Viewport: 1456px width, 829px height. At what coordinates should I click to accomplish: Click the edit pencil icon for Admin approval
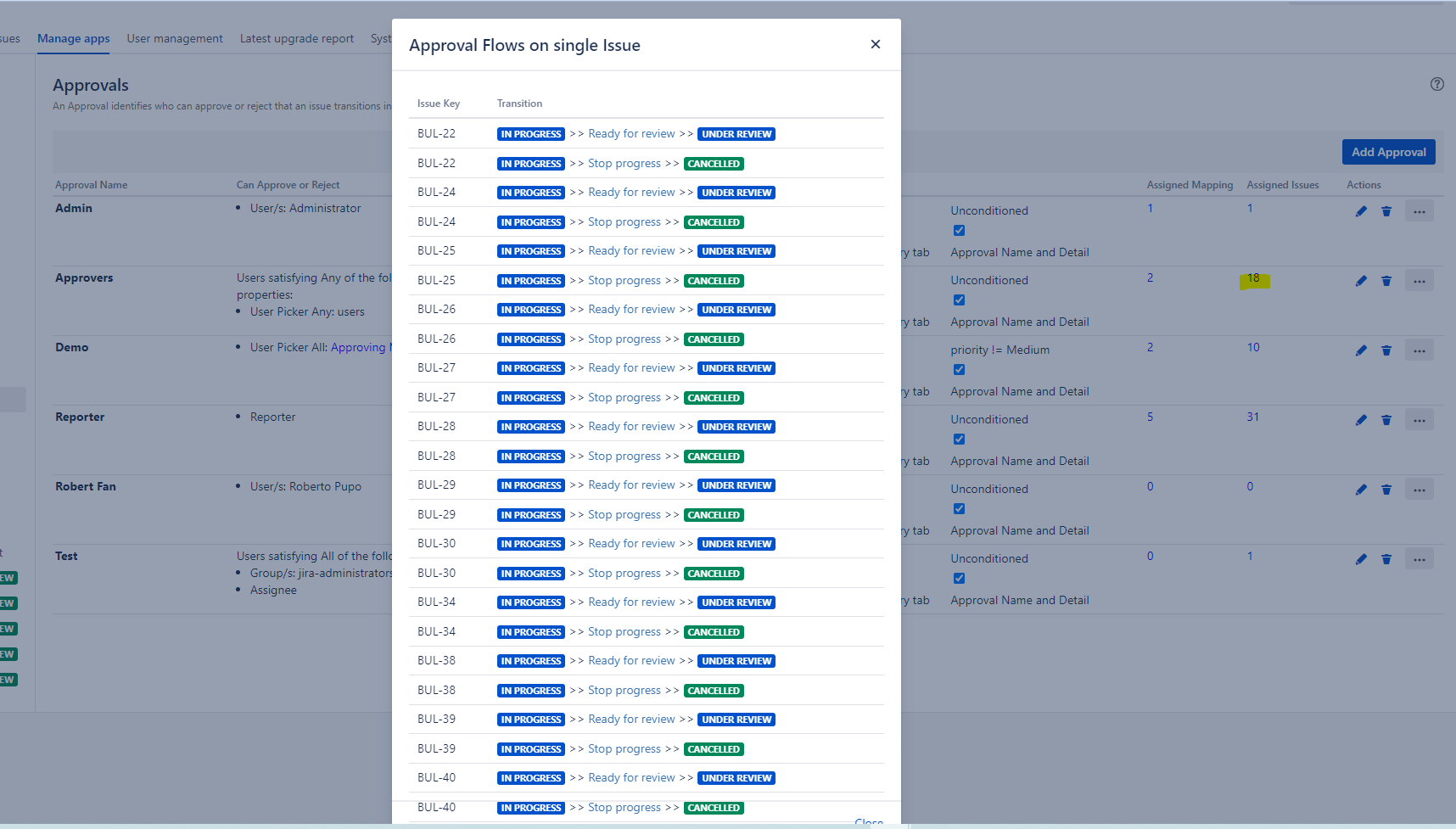tap(1361, 211)
